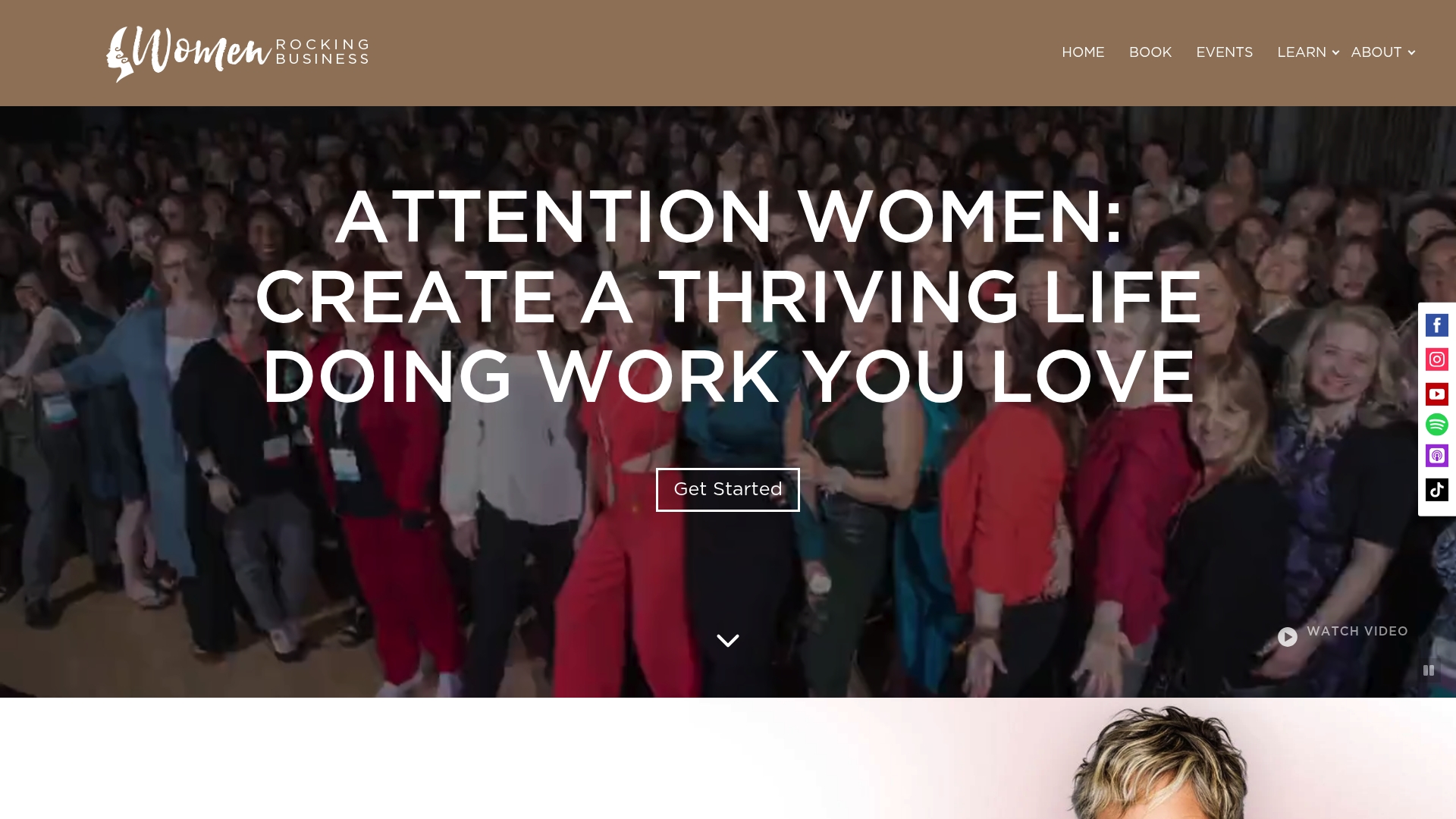The image size is (1456, 819).
Task: Open the About navigation item
Action: 1376,52
